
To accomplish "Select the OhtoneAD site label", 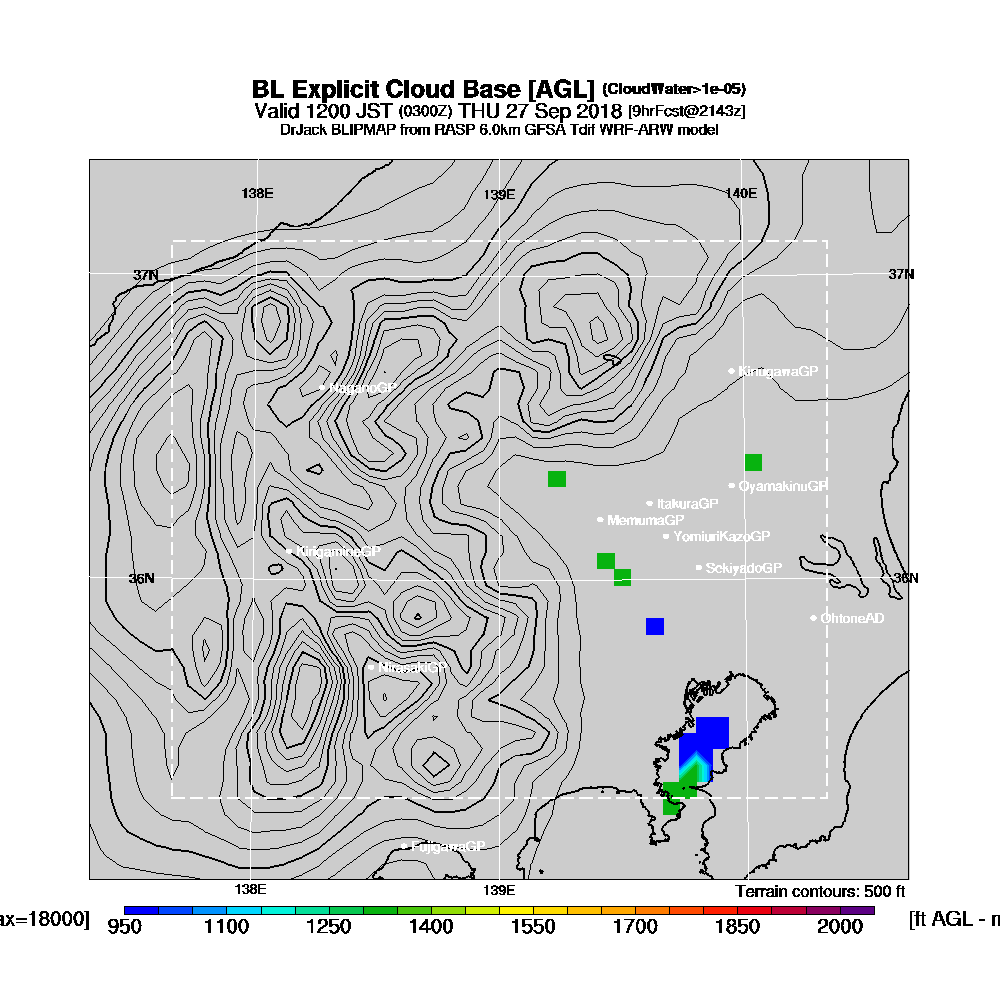I will 852,618.
